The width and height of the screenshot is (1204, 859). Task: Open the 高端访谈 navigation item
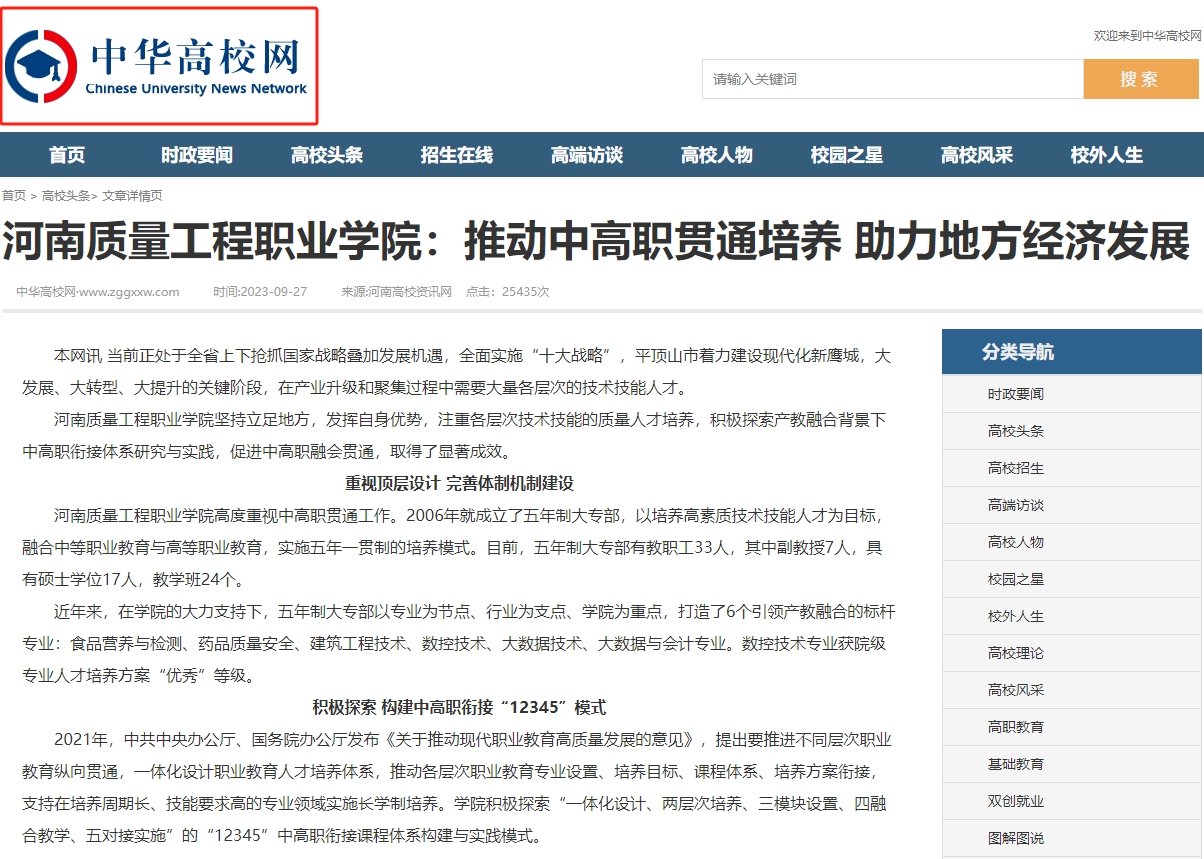click(587, 155)
